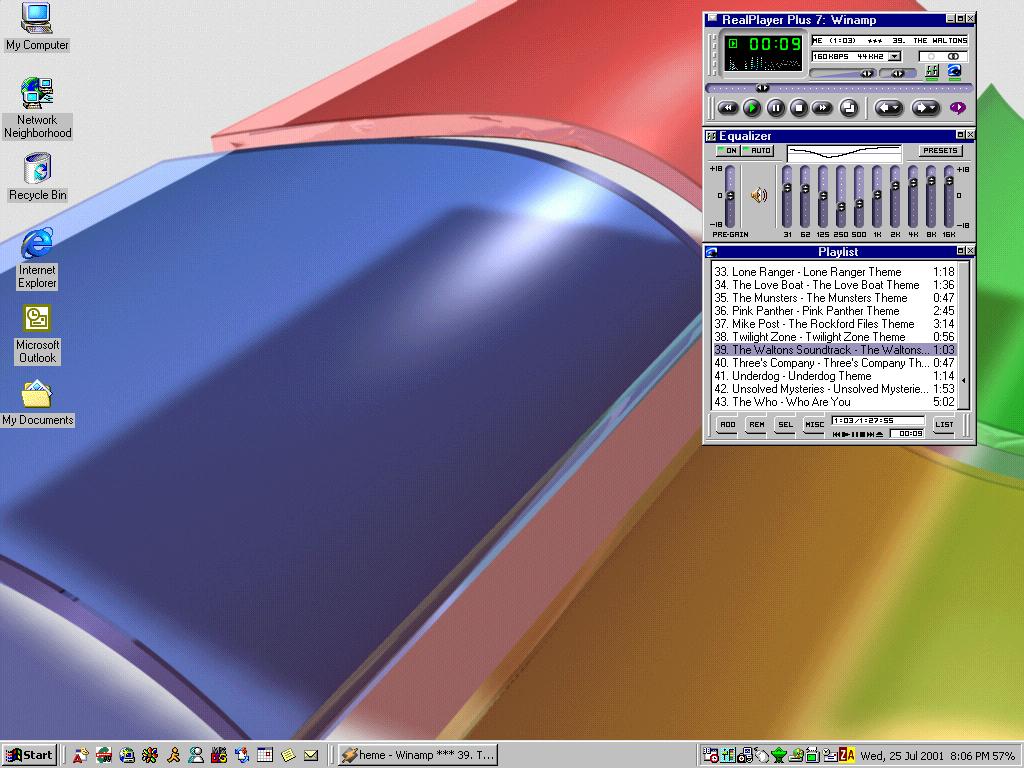
Task: Toggle the equalizer ON button
Action: pyautogui.click(x=727, y=151)
